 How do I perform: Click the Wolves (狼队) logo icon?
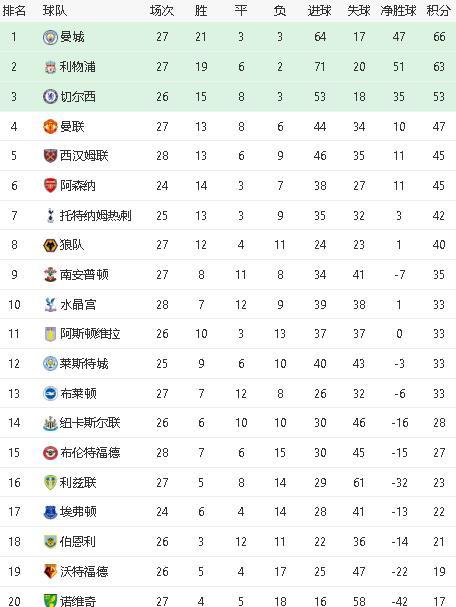click(x=50, y=245)
